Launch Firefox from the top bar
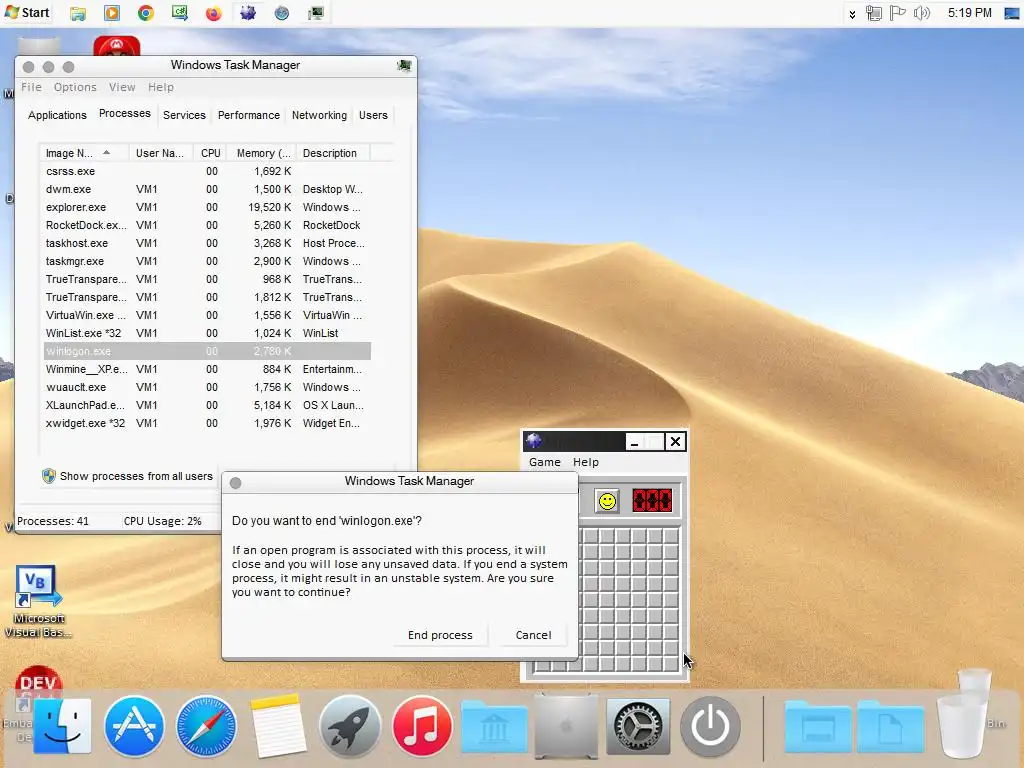1024x768 pixels. point(214,13)
